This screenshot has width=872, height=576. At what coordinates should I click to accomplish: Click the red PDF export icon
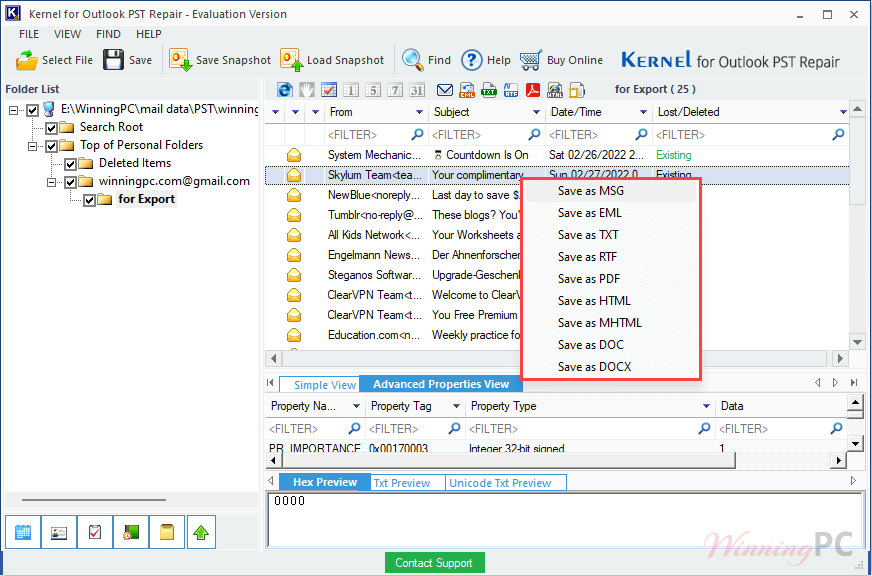(x=533, y=90)
